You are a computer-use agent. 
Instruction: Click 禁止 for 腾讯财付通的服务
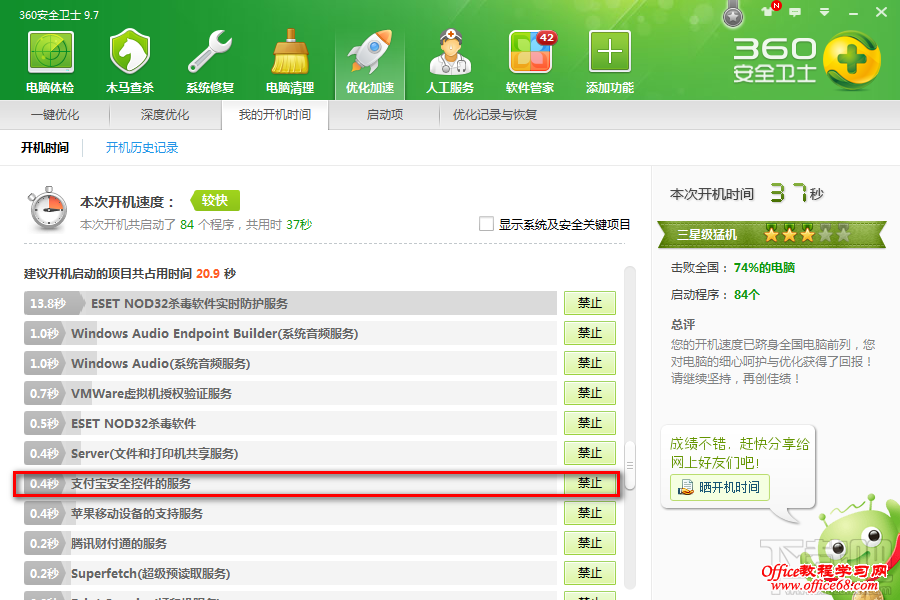pos(589,543)
